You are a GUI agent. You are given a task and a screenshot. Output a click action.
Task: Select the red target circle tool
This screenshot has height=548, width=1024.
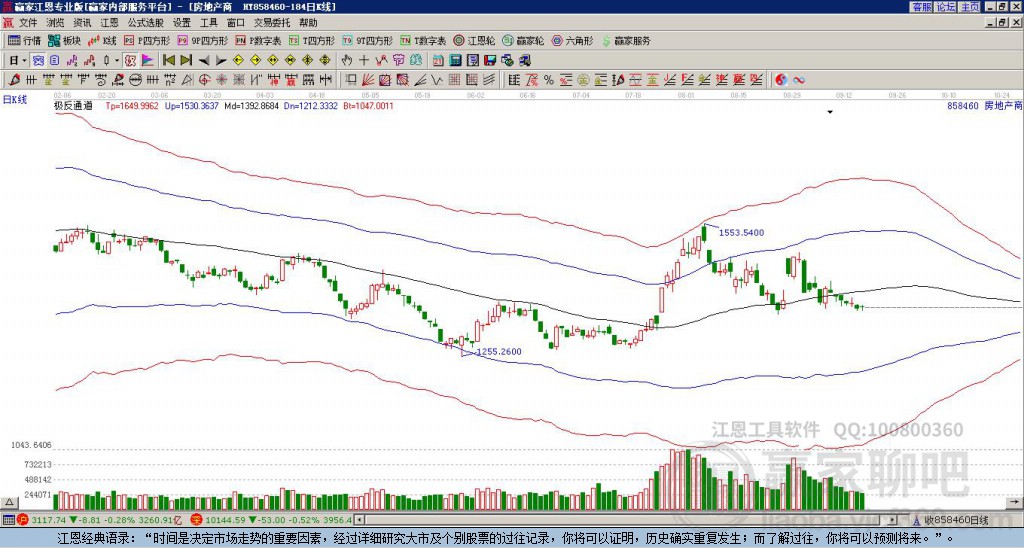[x=204, y=80]
